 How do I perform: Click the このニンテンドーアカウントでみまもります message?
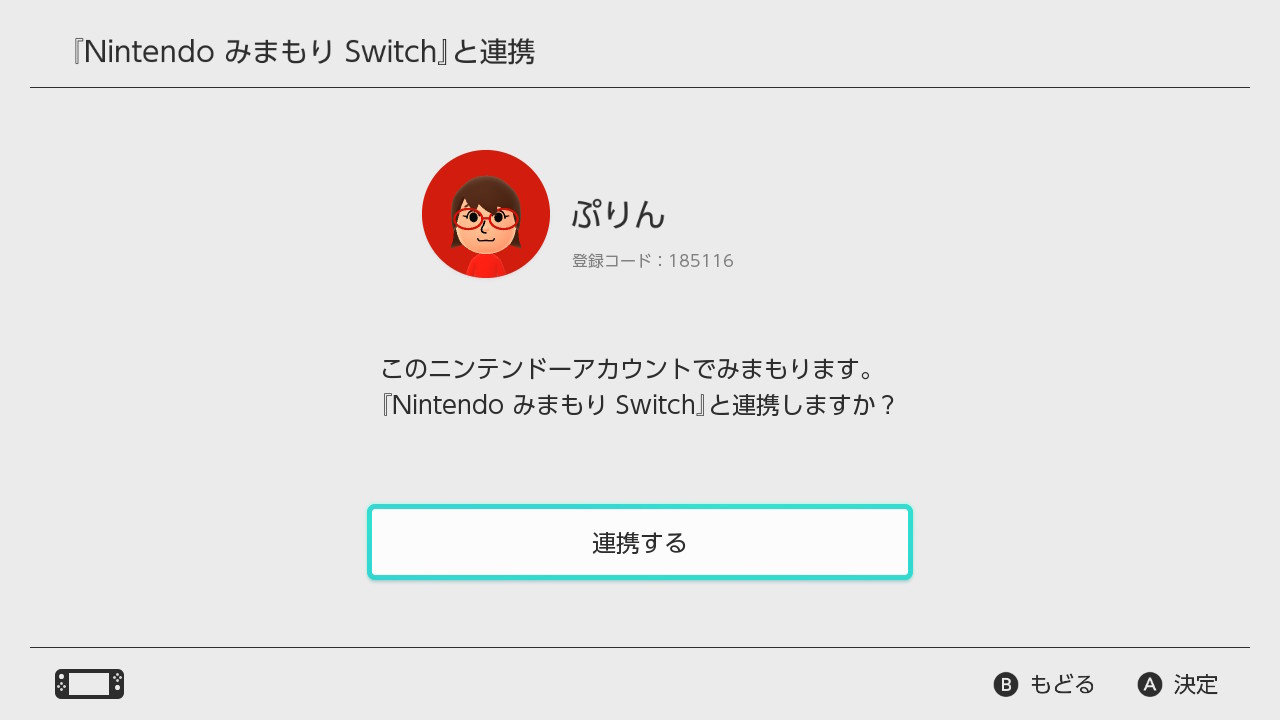click(628, 368)
